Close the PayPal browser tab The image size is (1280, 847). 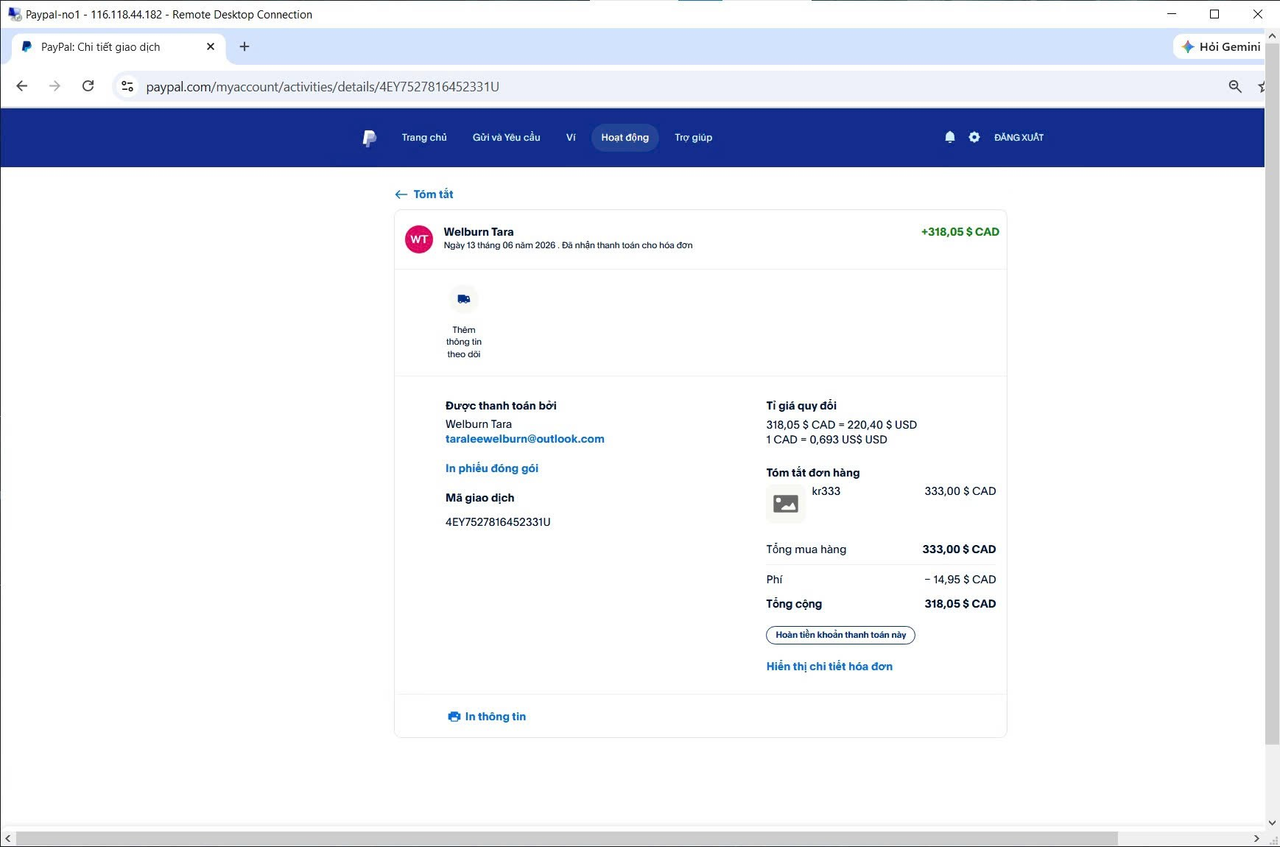click(x=210, y=46)
